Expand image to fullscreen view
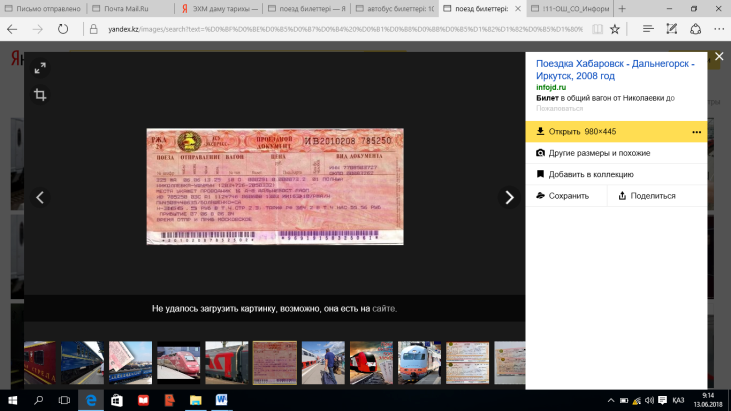Viewport: 731px width, 411px height. (x=40, y=68)
